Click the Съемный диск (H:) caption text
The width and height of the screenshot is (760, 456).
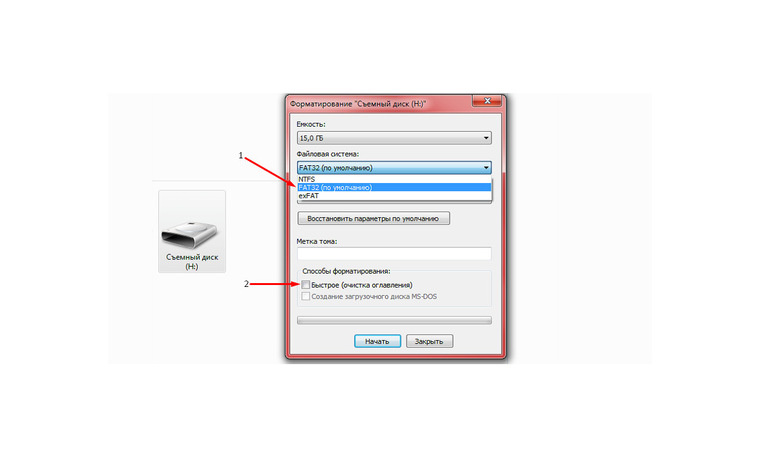pyautogui.click(x=192, y=262)
